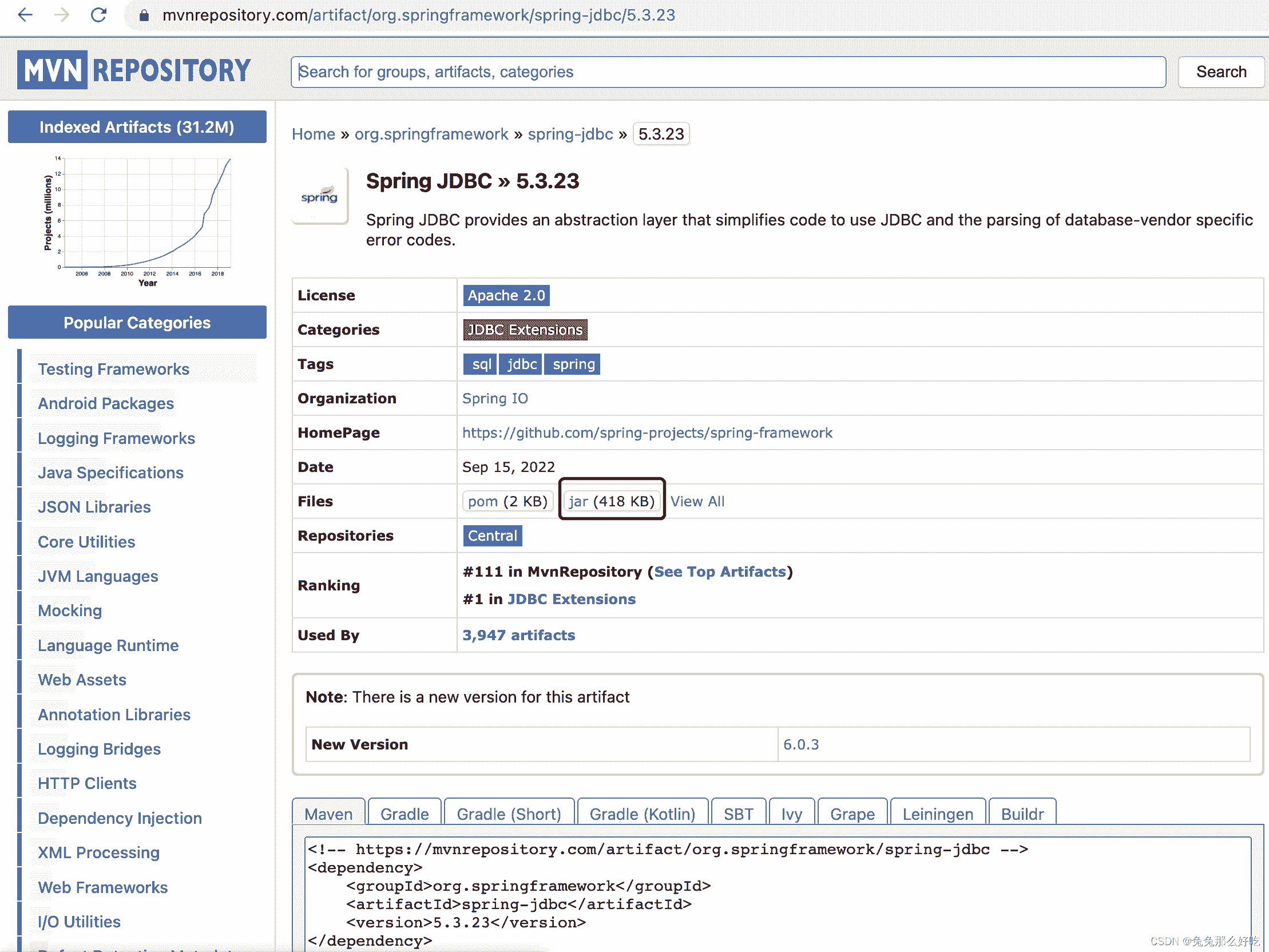Click the Search button

pos(1221,72)
